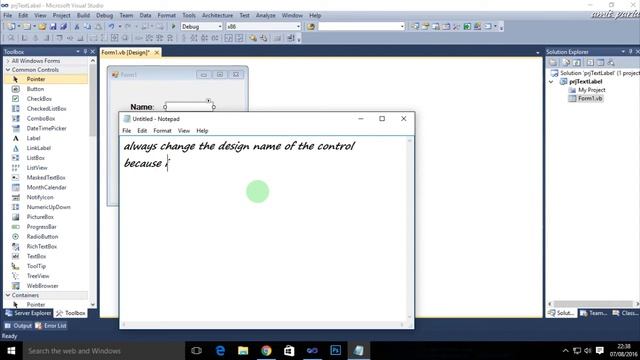Choose the ListBox control in Toolbox
640x360 pixels.
pyautogui.click(x=36, y=158)
